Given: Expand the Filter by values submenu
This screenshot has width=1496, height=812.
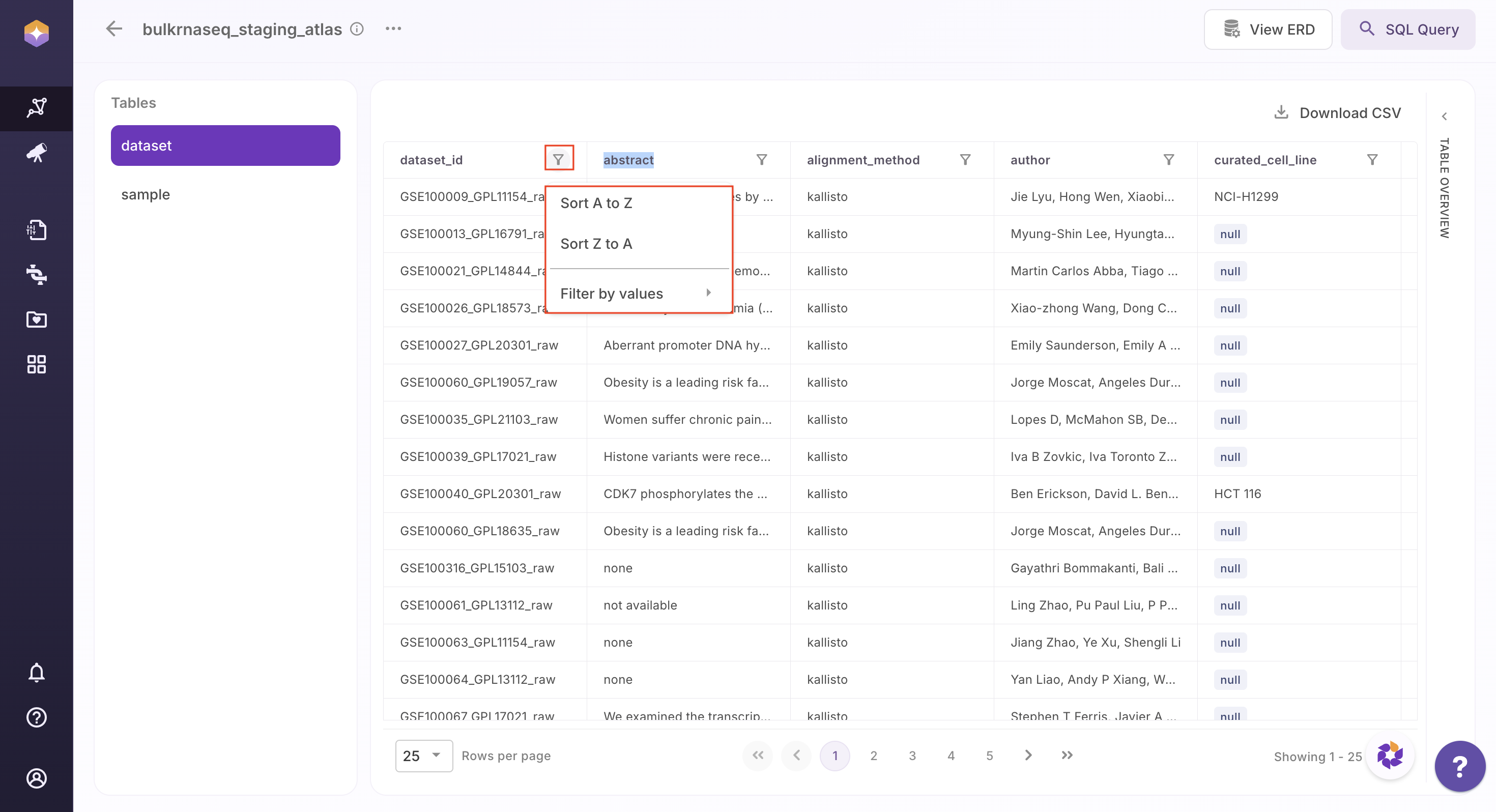Looking at the screenshot, I should coord(637,294).
